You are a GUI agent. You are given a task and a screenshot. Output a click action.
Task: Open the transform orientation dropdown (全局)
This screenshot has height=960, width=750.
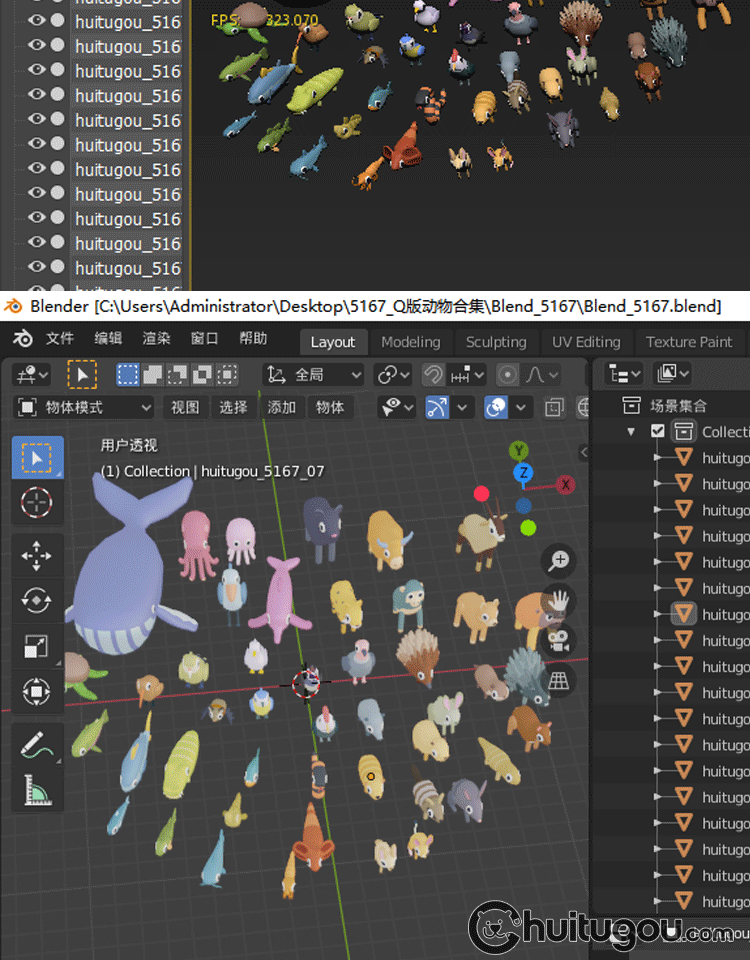pos(314,375)
